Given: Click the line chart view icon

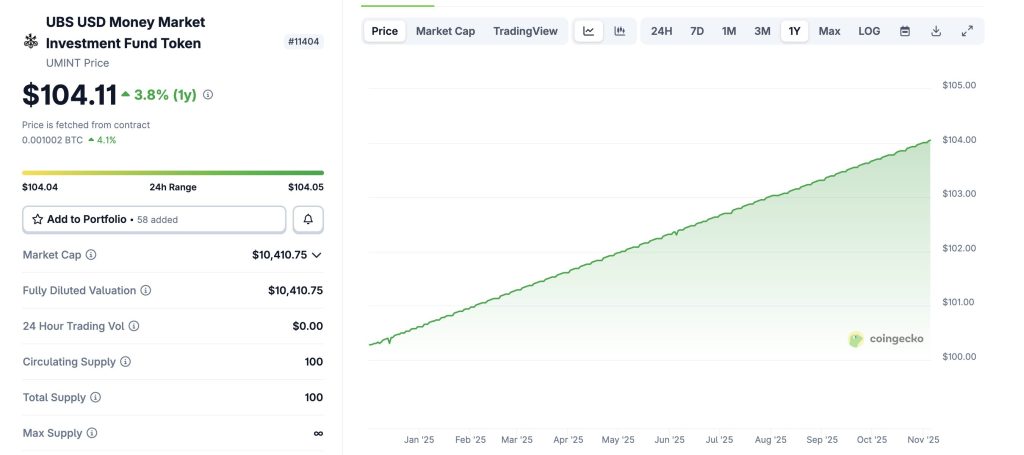Looking at the screenshot, I should [589, 31].
